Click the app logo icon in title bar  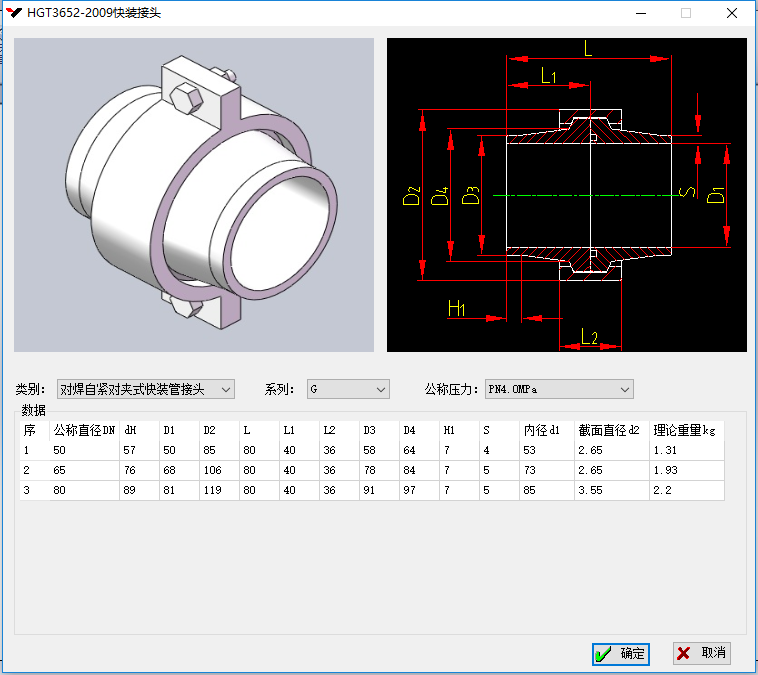[x=14, y=13]
